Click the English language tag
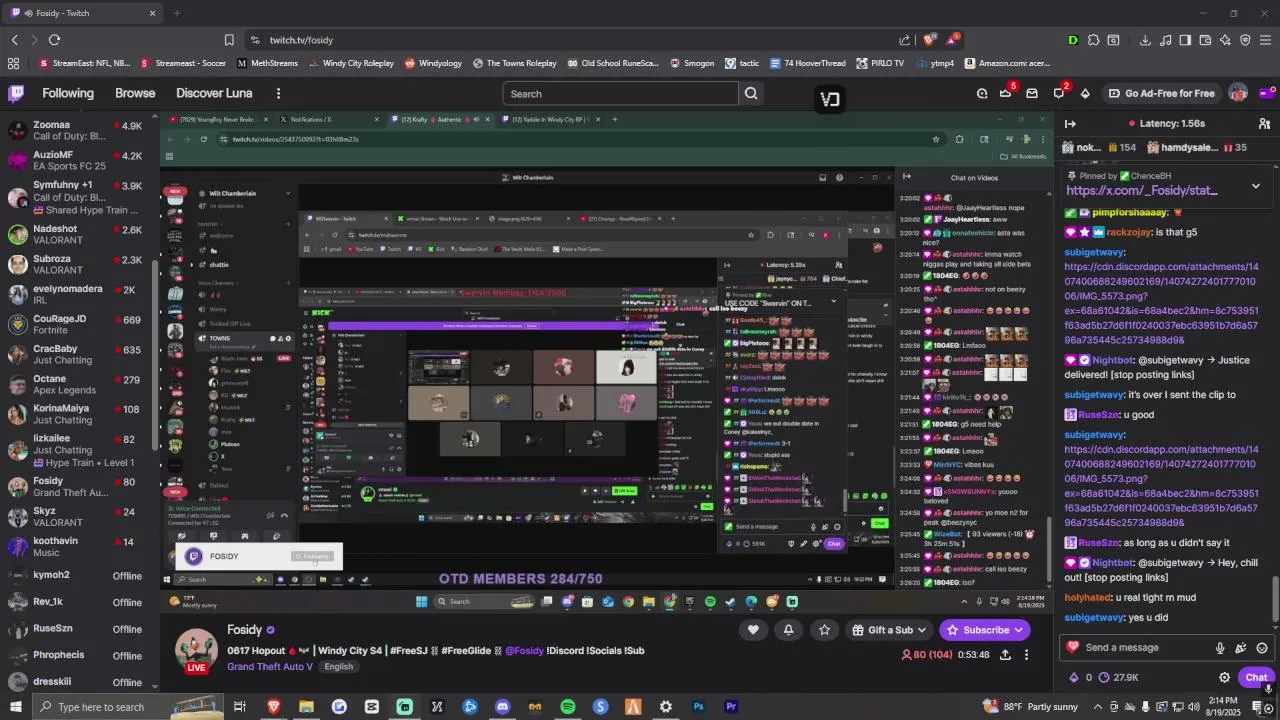The image size is (1280, 720). (x=338, y=667)
